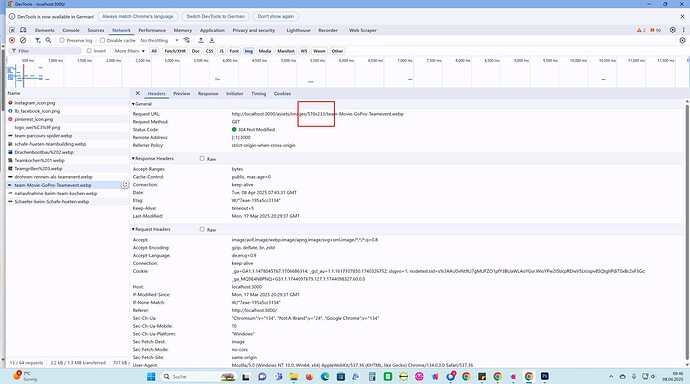Viewport: 690px width, 384px height.
Task: Switch to the Elements panel
Action: pos(44,30)
